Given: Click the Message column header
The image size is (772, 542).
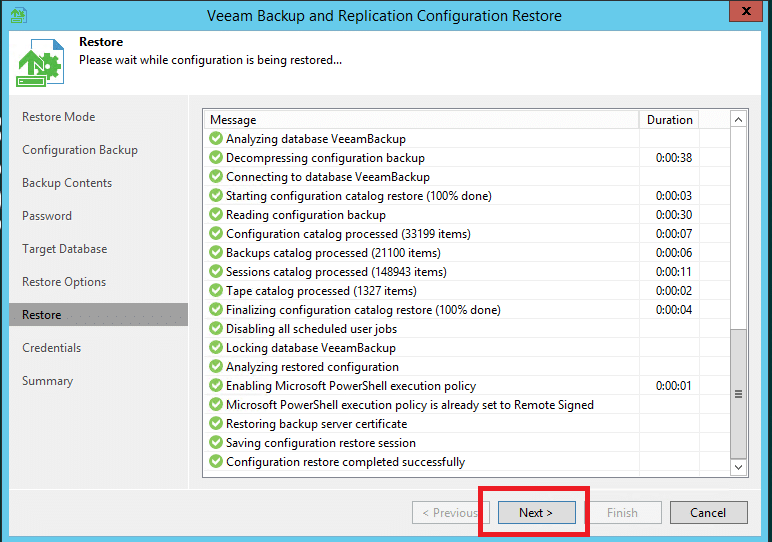Looking at the screenshot, I should pyautogui.click(x=421, y=120).
